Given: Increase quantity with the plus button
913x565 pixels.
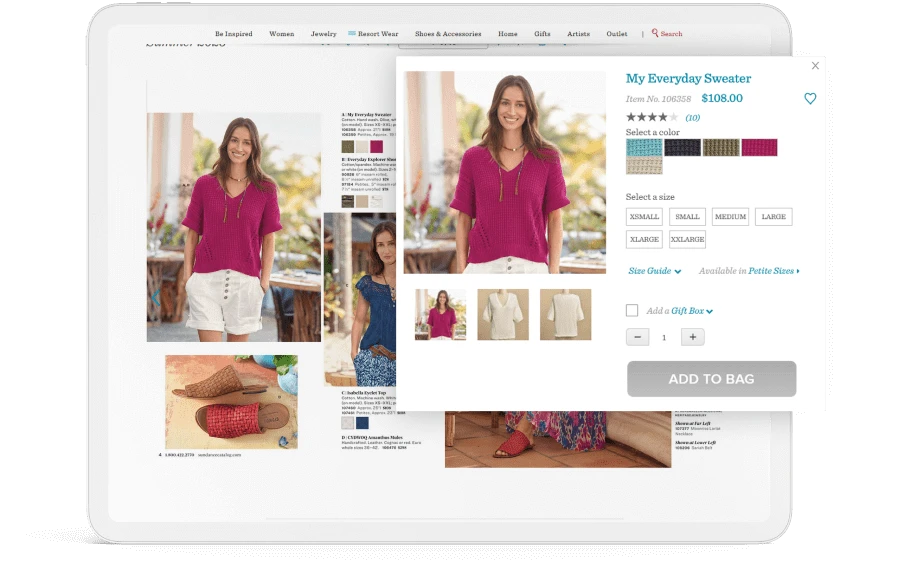Looking at the screenshot, I should [692, 337].
